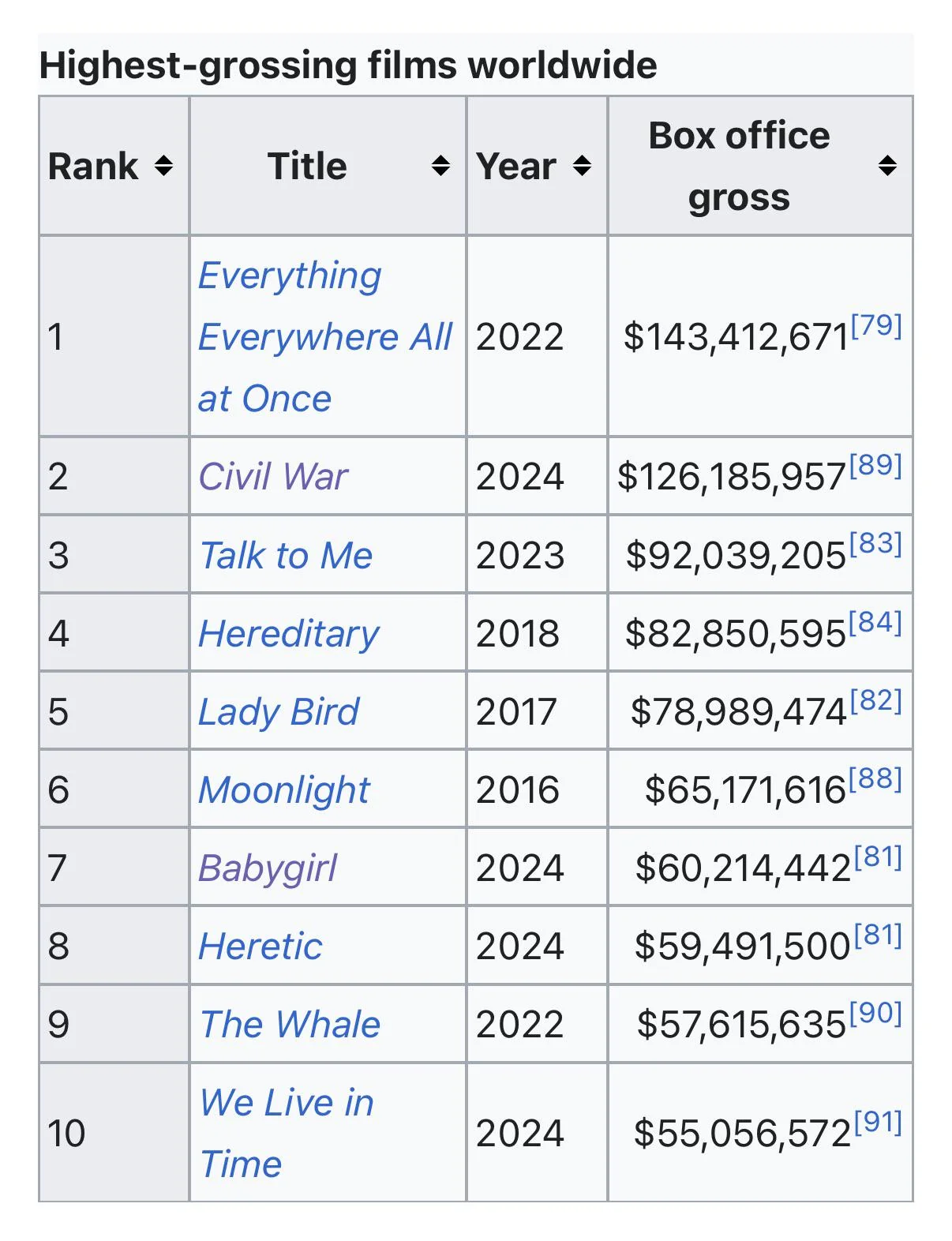
Task: Open the Civil War film page
Action: (x=272, y=476)
